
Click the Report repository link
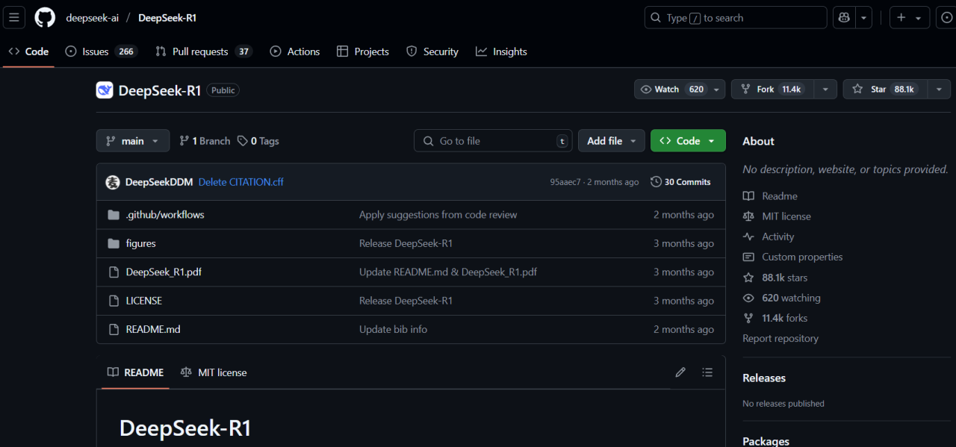point(780,338)
